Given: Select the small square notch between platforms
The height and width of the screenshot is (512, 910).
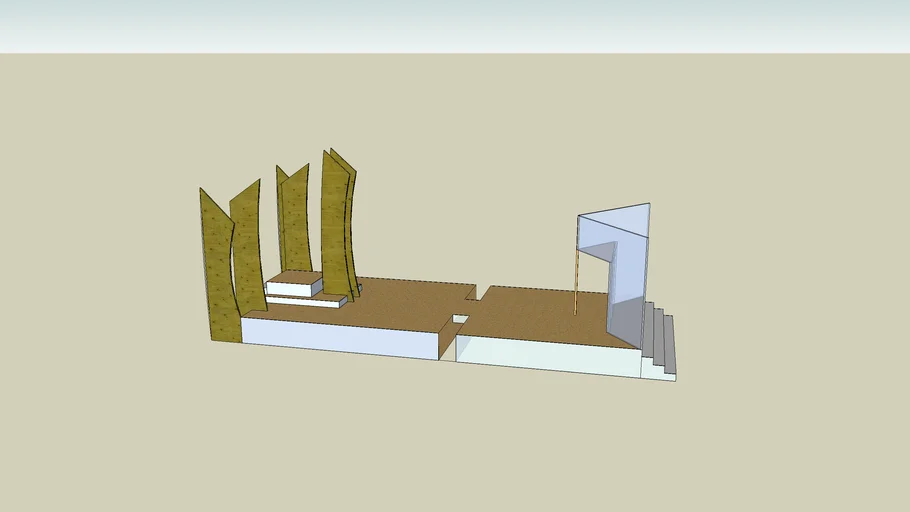Looking at the screenshot, I should click(460, 319).
